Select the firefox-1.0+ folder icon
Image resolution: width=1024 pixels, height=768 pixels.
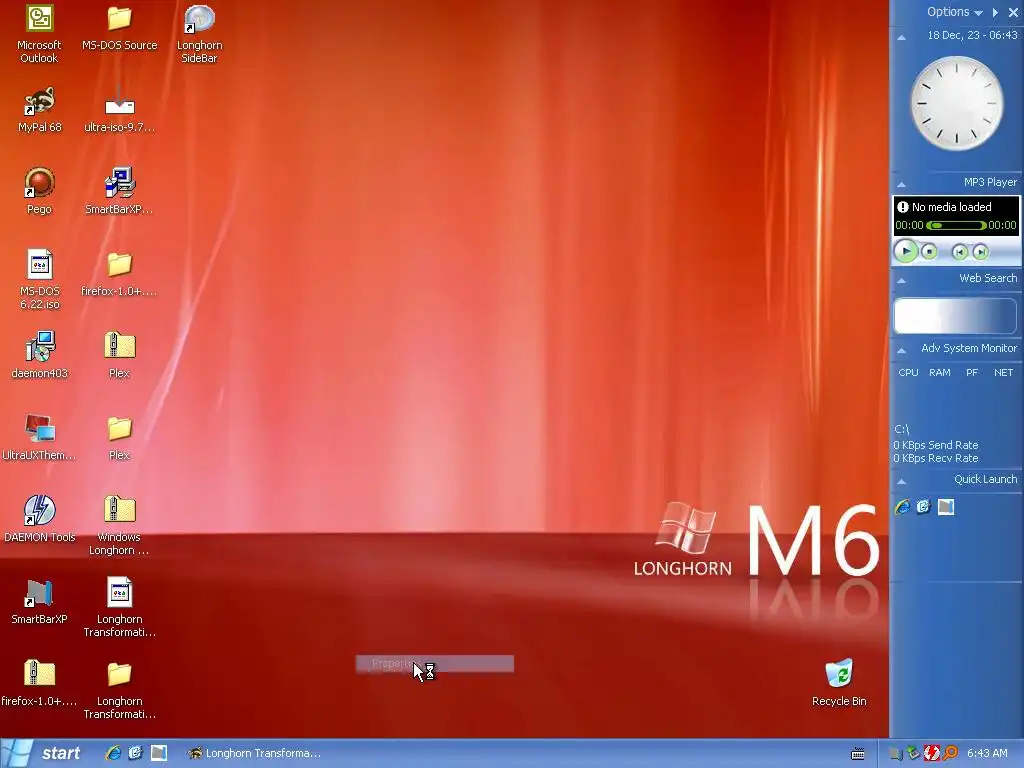(x=120, y=265)
